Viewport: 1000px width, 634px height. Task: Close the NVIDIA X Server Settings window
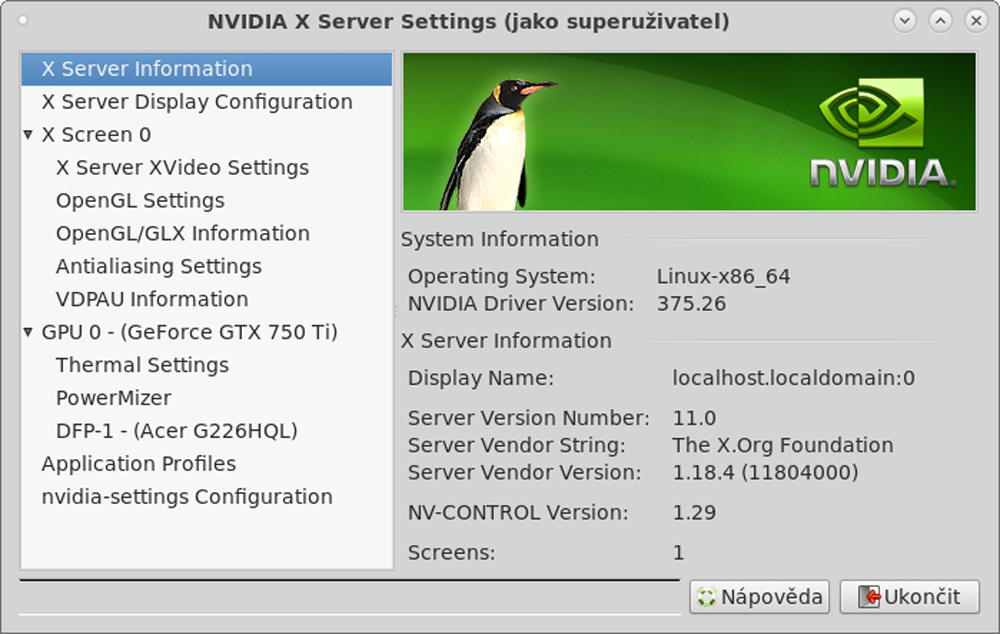coord(976,21)
